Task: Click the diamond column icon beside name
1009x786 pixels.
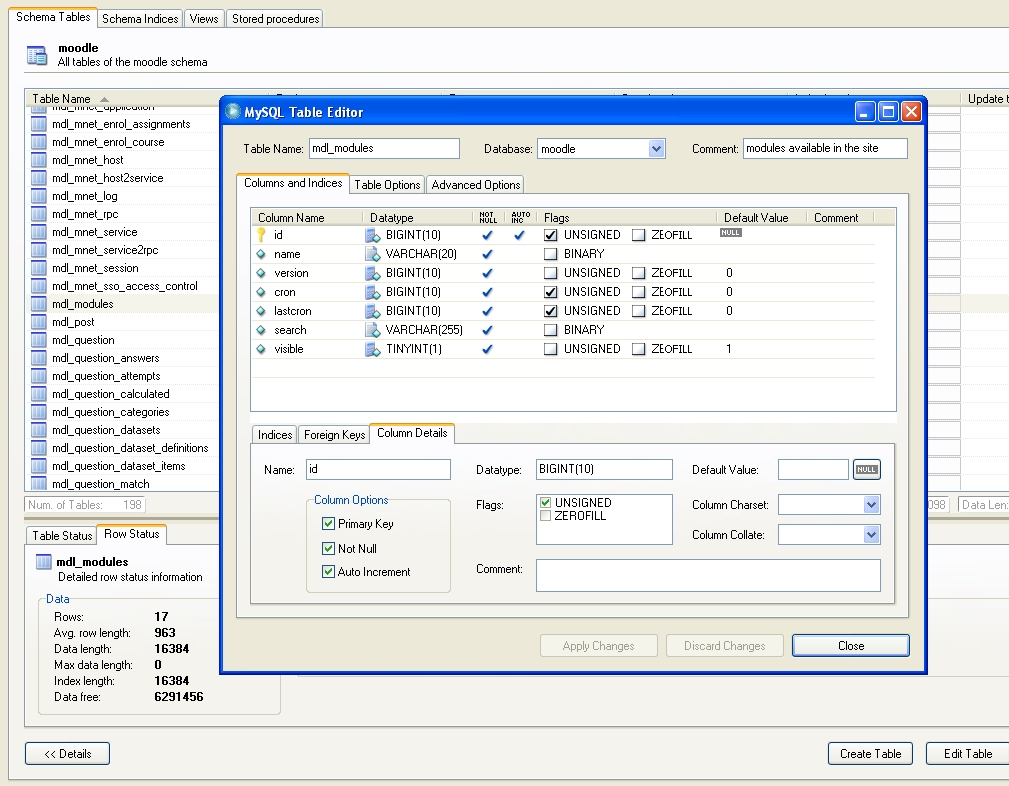Action: click(x=261, y=254)
